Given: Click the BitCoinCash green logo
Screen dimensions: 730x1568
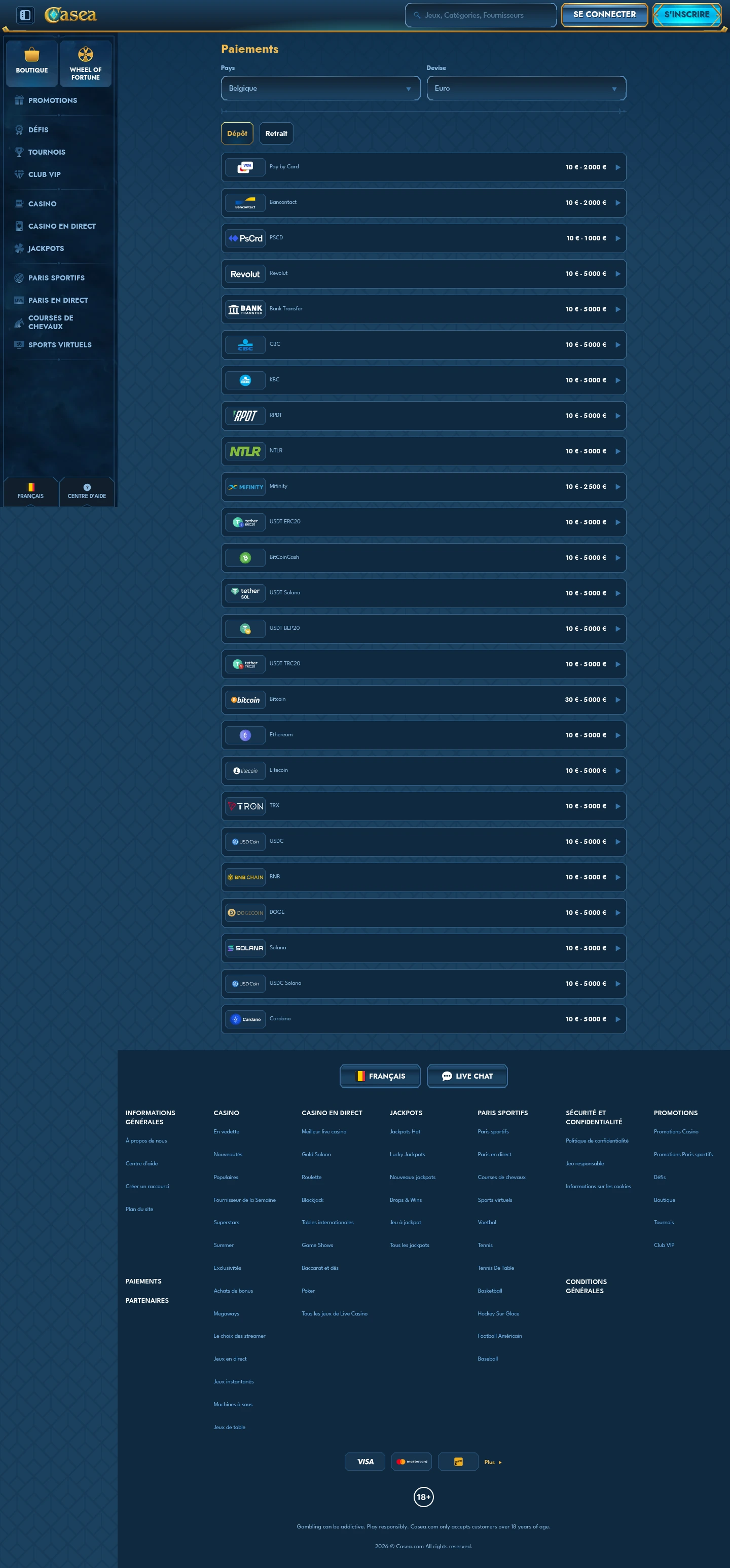Looking at the screenshot, I should [245, 557].
